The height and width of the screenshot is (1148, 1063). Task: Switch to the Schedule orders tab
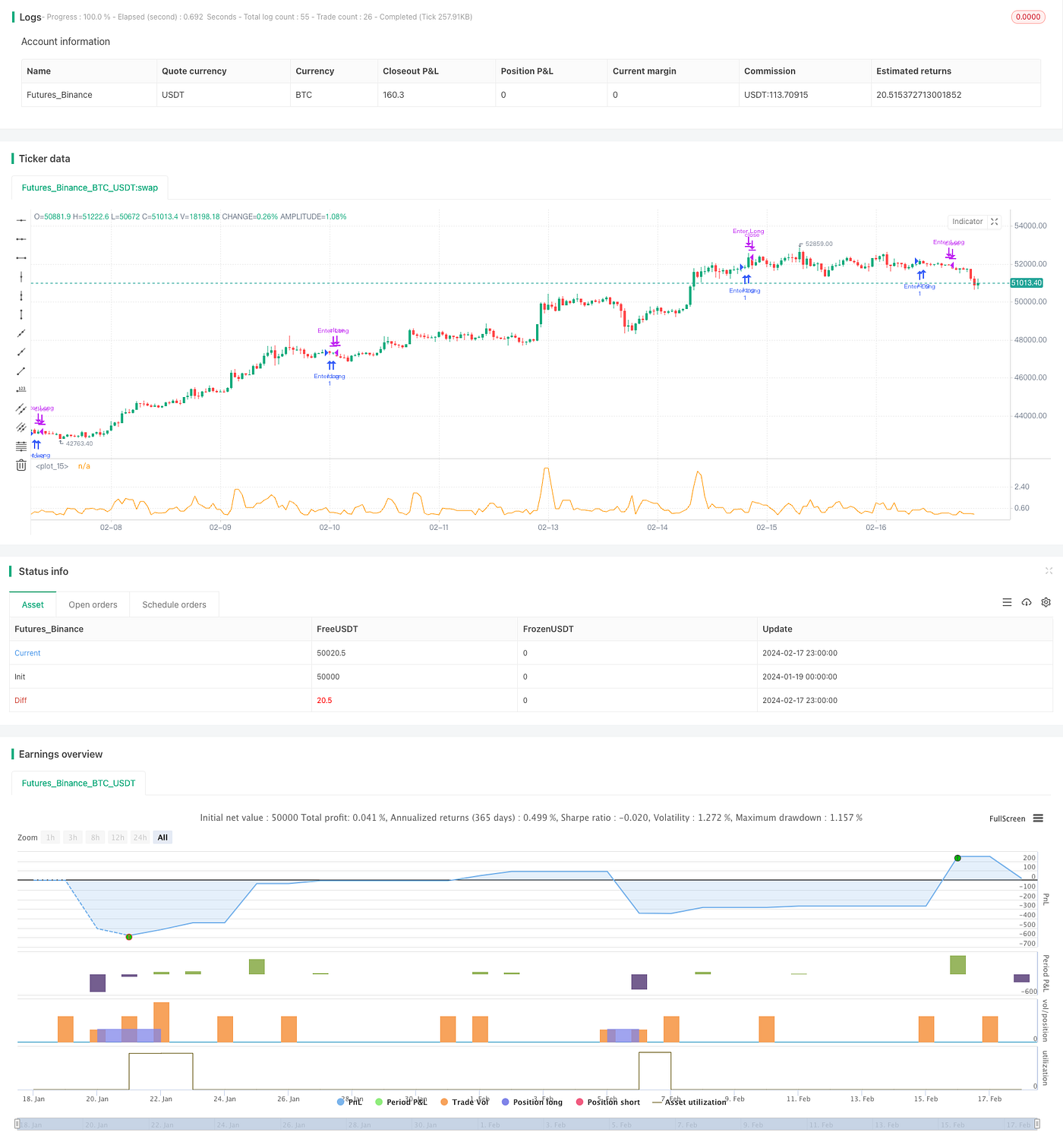[174, 604]
